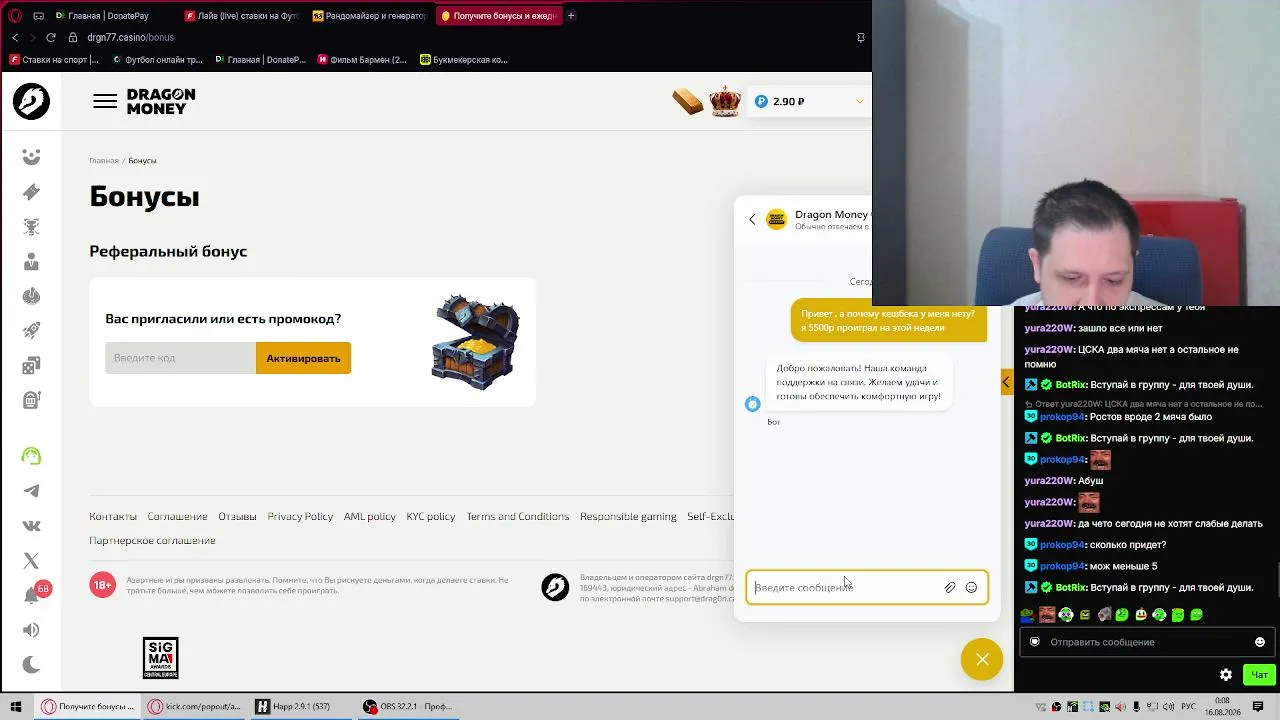Viewport: 1280px width, 720px height.
Task: Open Kick chat settings gear
Action: (1226, 675)
